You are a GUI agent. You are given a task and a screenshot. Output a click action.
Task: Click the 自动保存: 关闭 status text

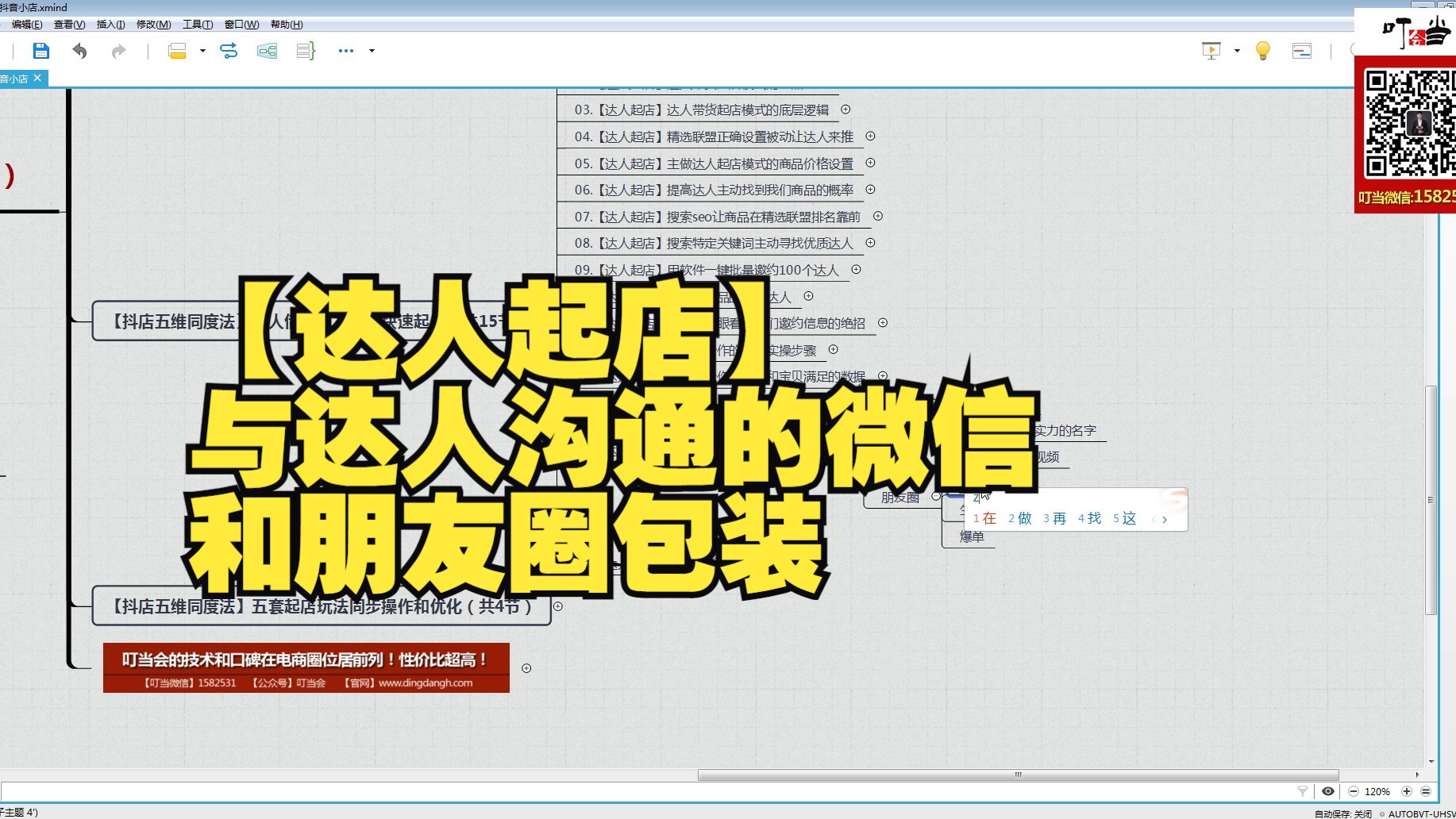(1343, 813)
